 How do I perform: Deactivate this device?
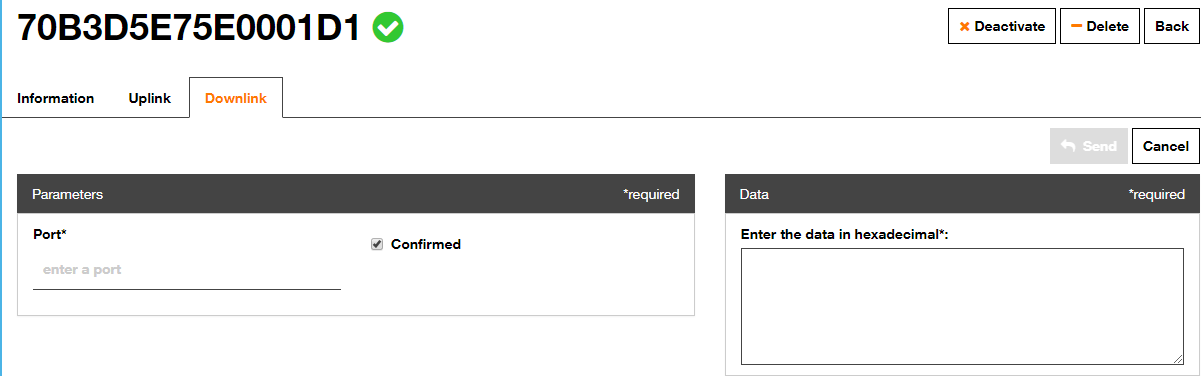[x=1002, y=27]
